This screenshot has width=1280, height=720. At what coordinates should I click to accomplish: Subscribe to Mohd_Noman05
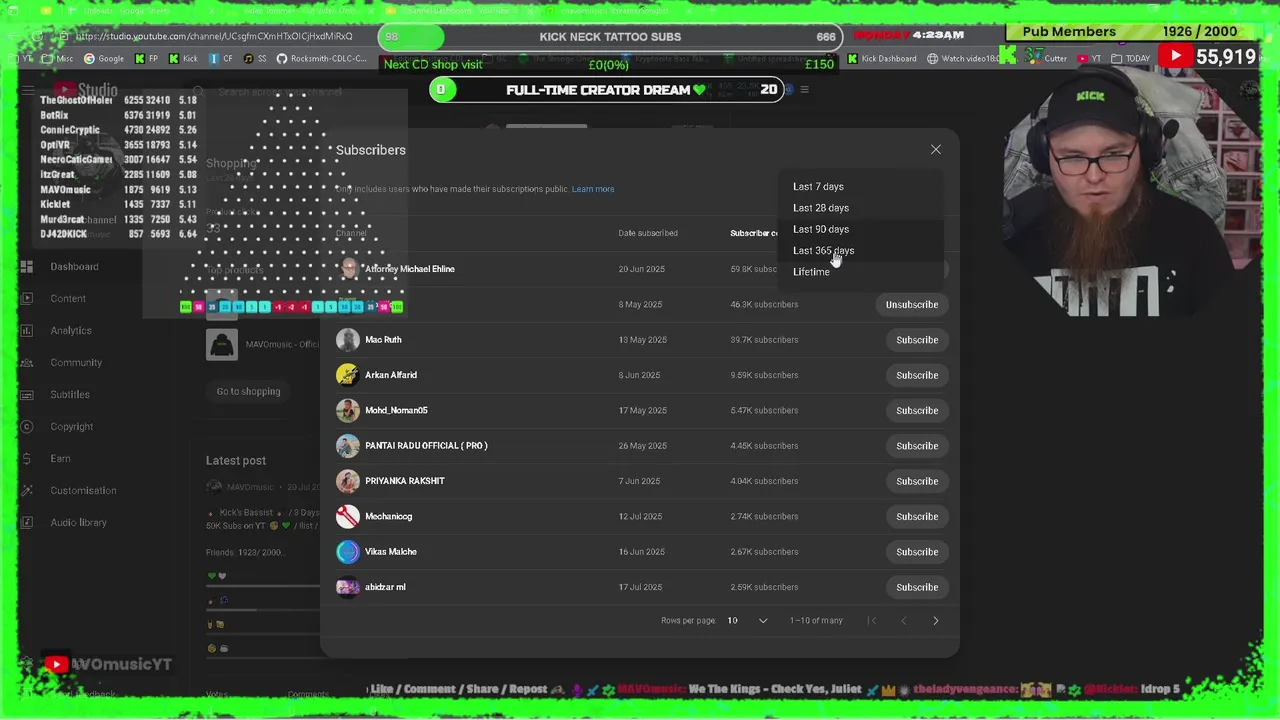(x=917, y=411)
